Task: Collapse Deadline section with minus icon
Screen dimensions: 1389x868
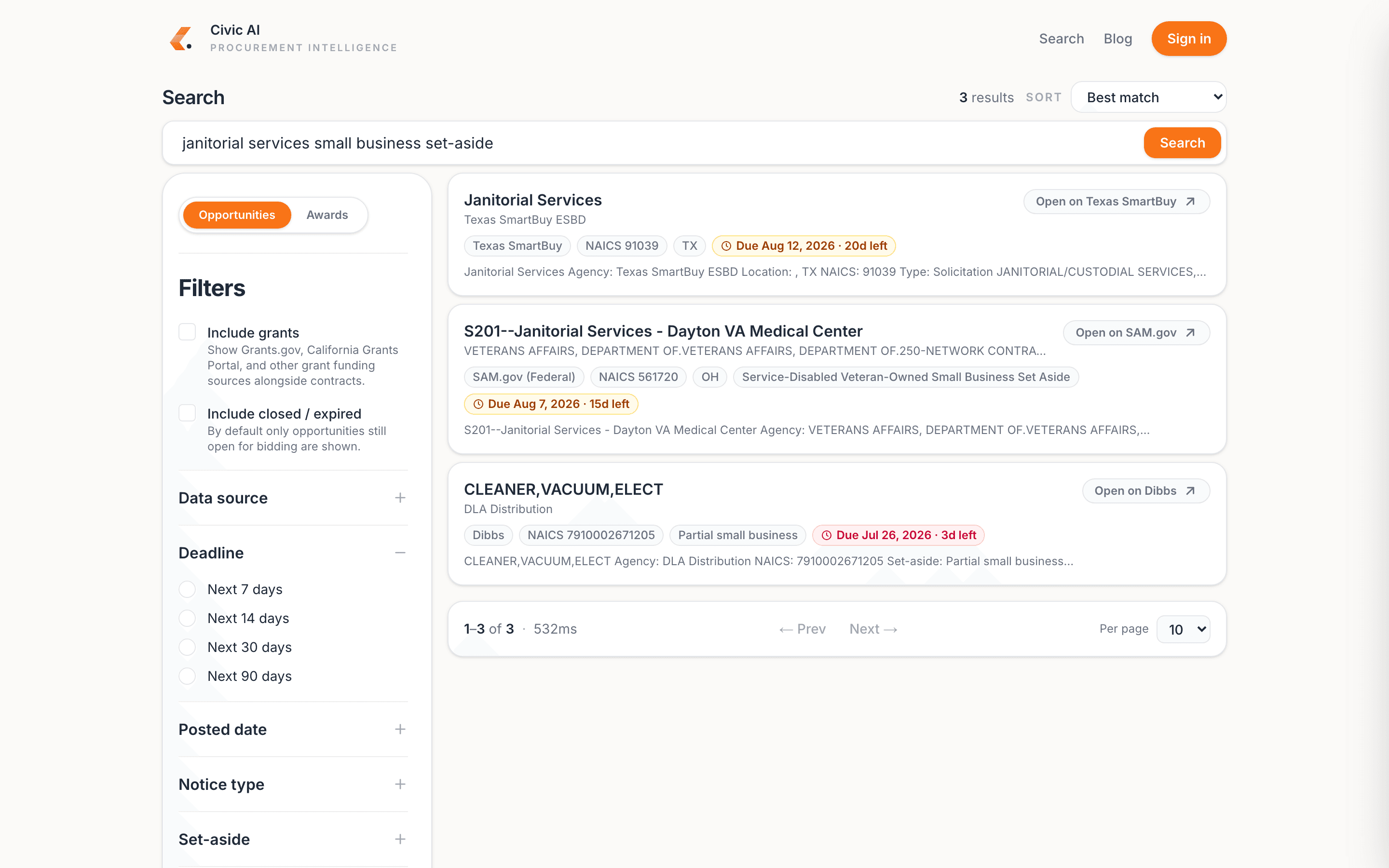Action: 400,553
